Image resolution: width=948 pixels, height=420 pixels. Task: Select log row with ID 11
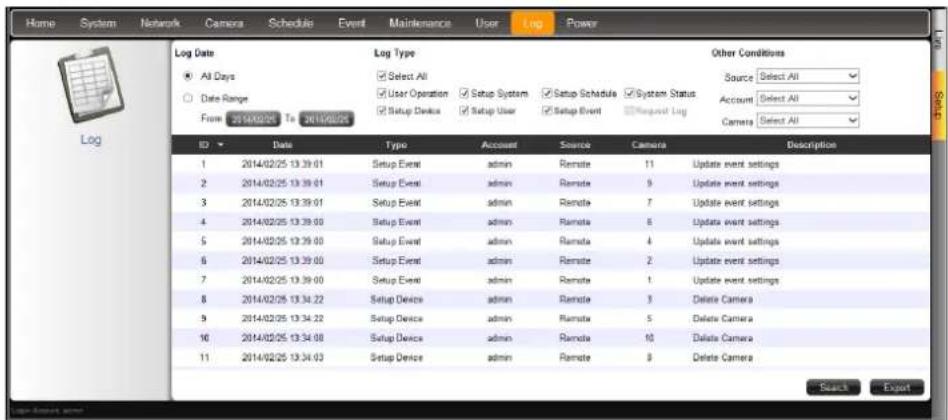[550, 357]
